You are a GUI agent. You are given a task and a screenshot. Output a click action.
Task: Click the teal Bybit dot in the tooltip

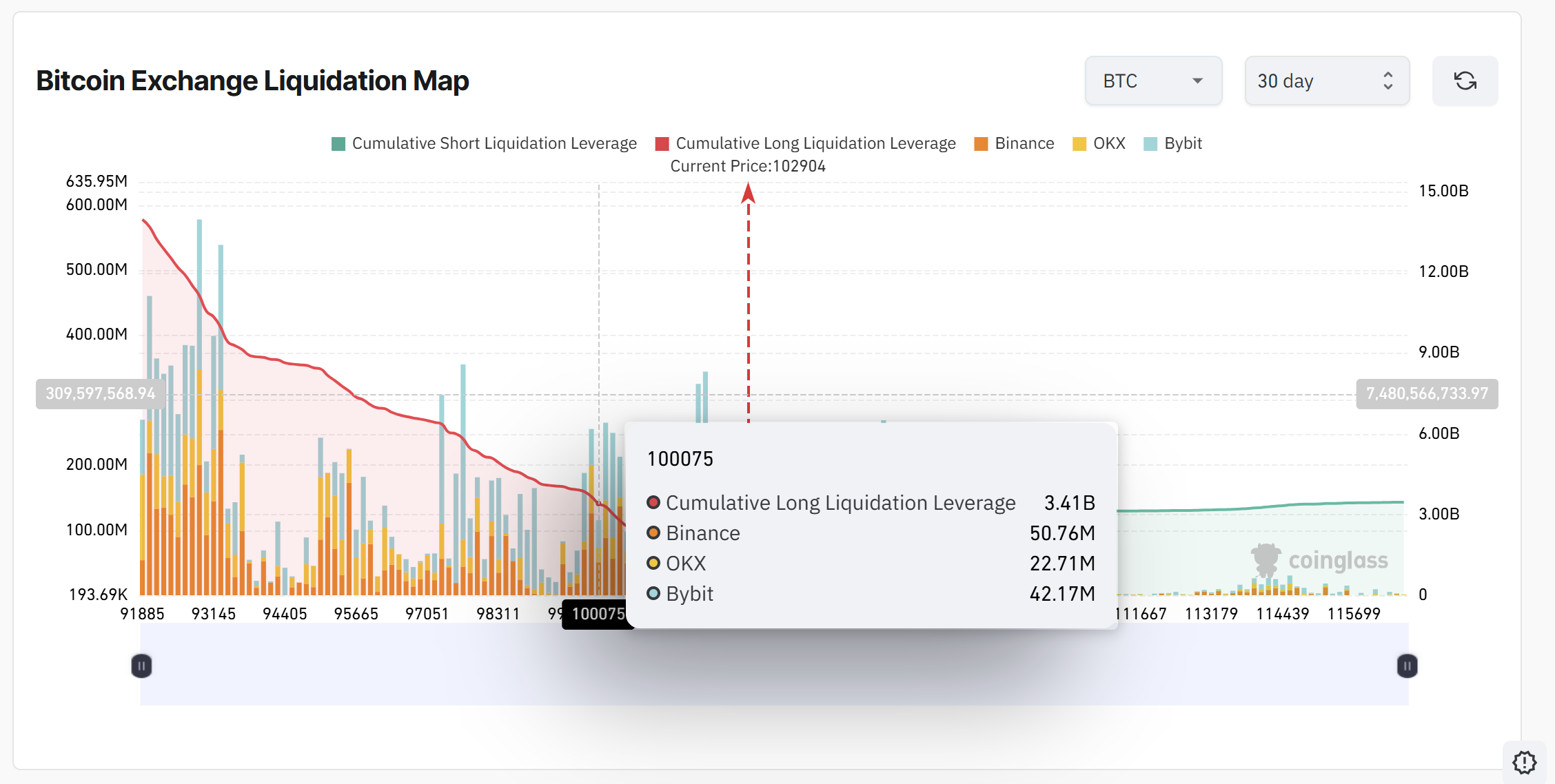coord(652,593)
